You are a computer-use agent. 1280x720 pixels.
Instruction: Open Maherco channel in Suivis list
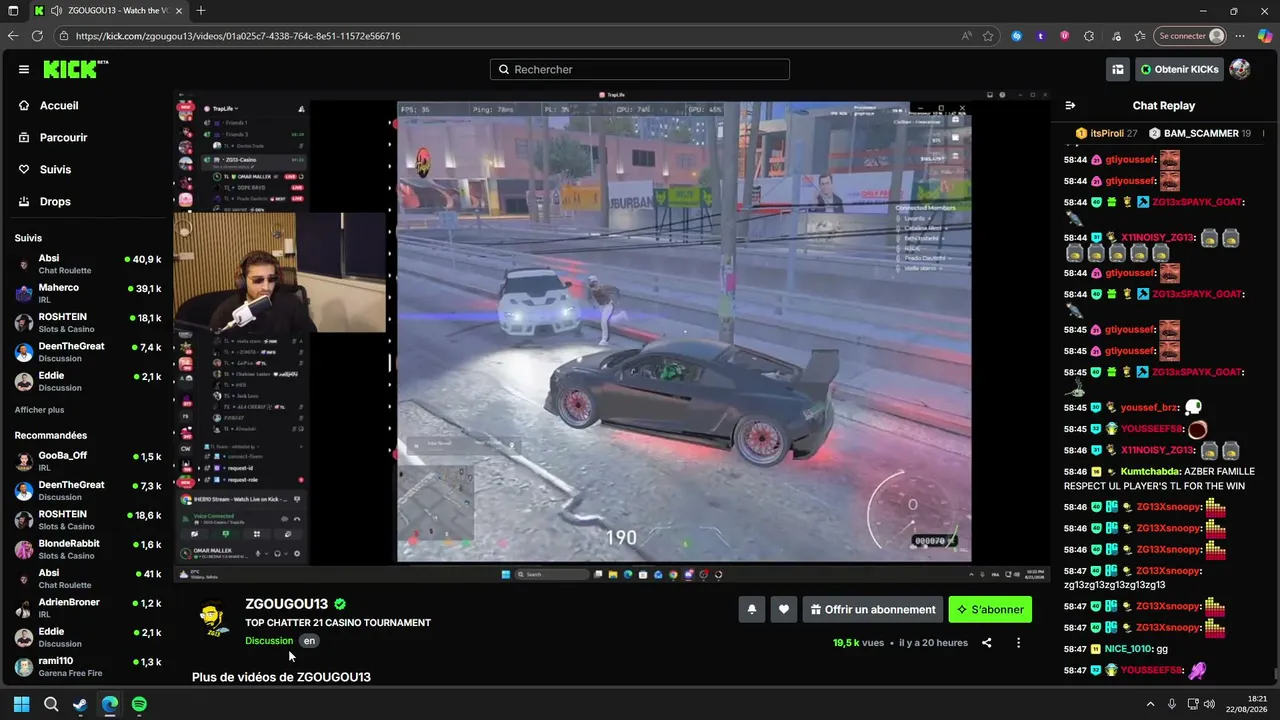click(x=88, y=294)
